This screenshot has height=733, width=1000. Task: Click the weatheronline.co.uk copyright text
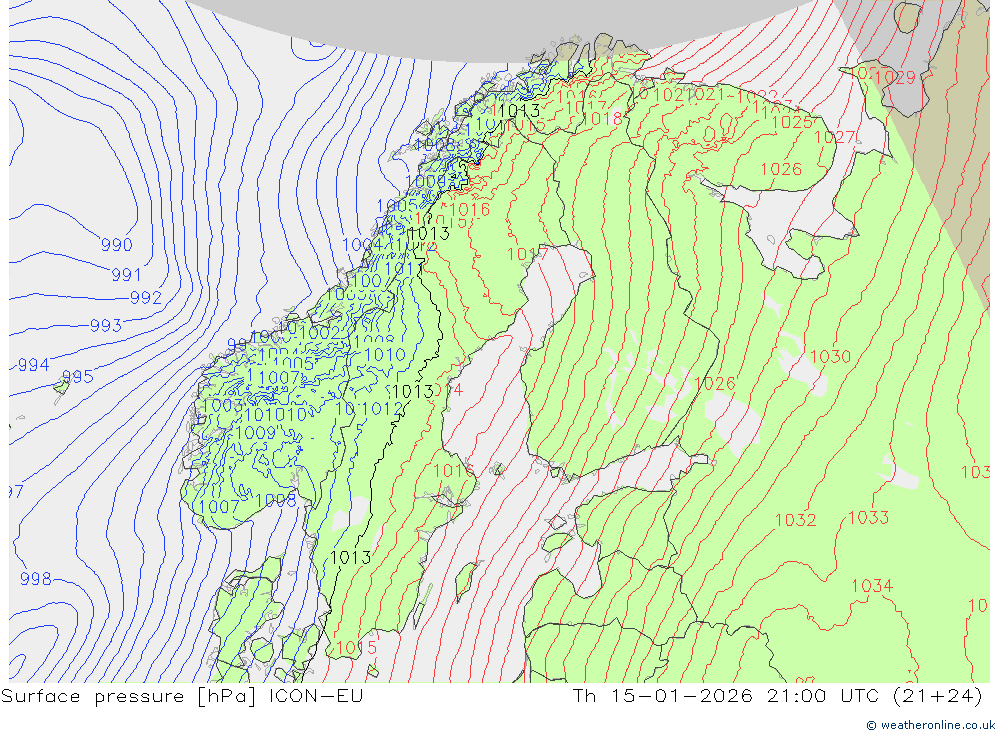pos(931,725)
